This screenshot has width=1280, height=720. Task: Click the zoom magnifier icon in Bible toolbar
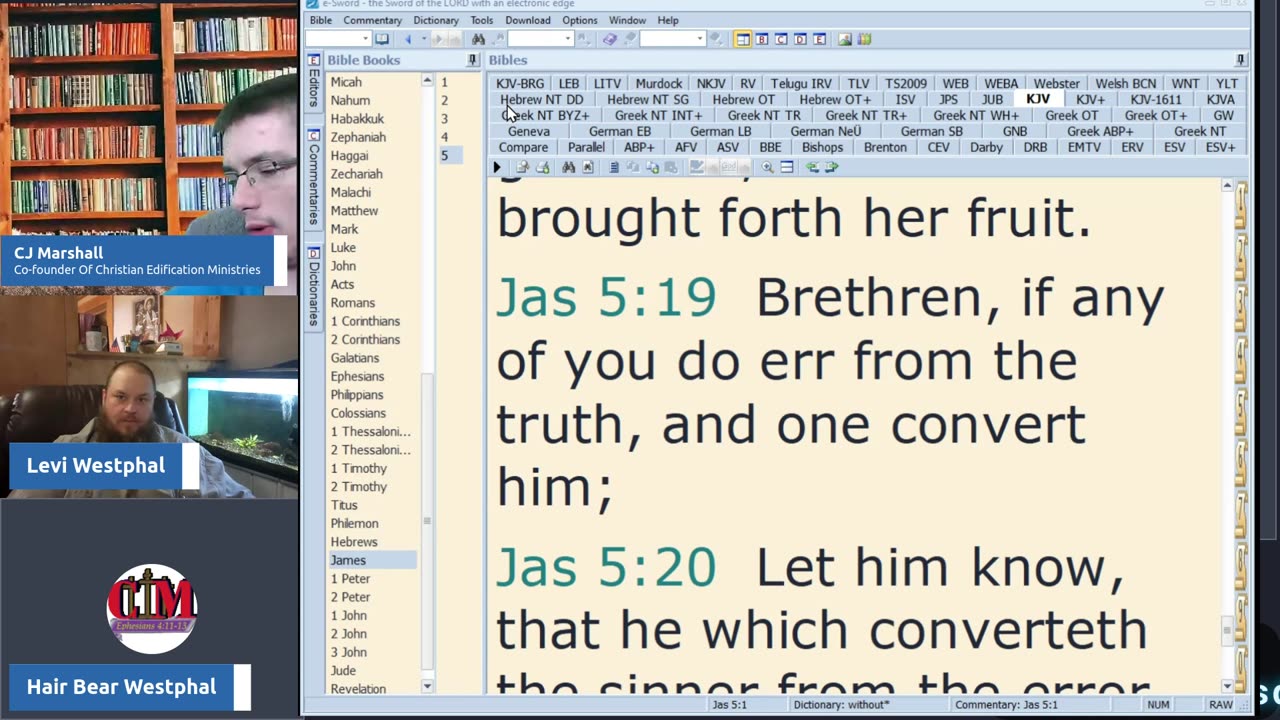[x=767, y=167]
